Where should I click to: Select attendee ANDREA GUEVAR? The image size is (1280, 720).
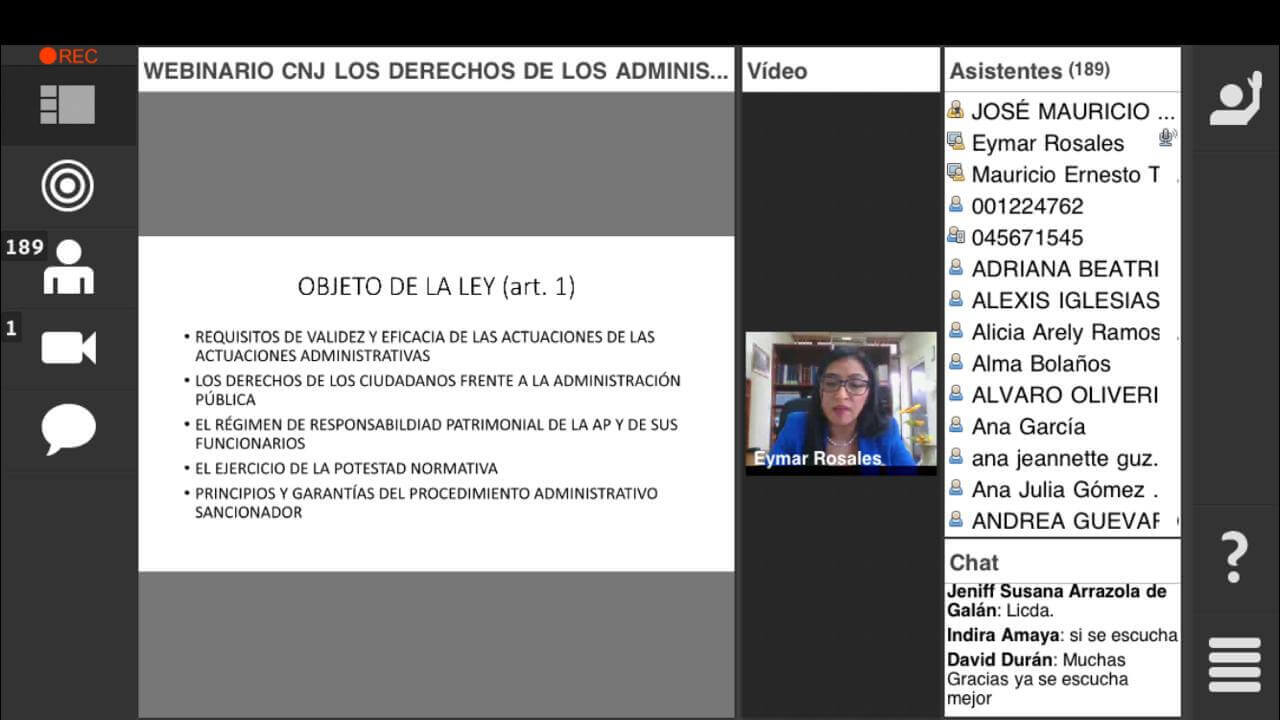coord(1062,521)
